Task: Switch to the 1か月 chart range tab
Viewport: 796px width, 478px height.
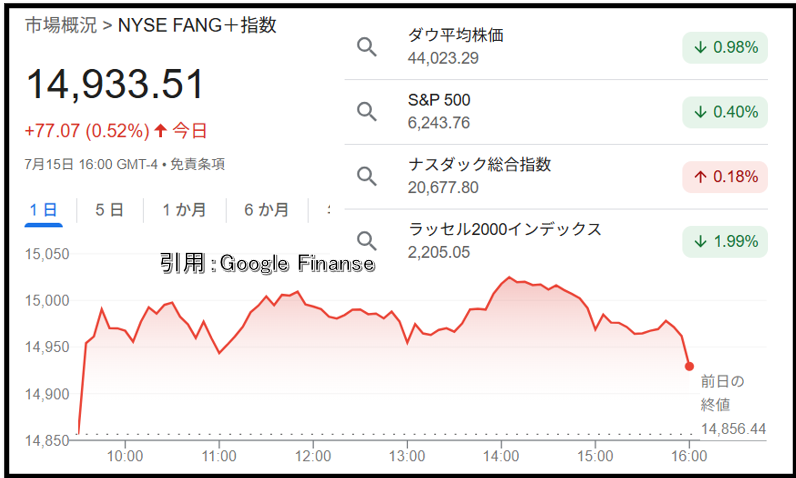Action: (184, 210)
